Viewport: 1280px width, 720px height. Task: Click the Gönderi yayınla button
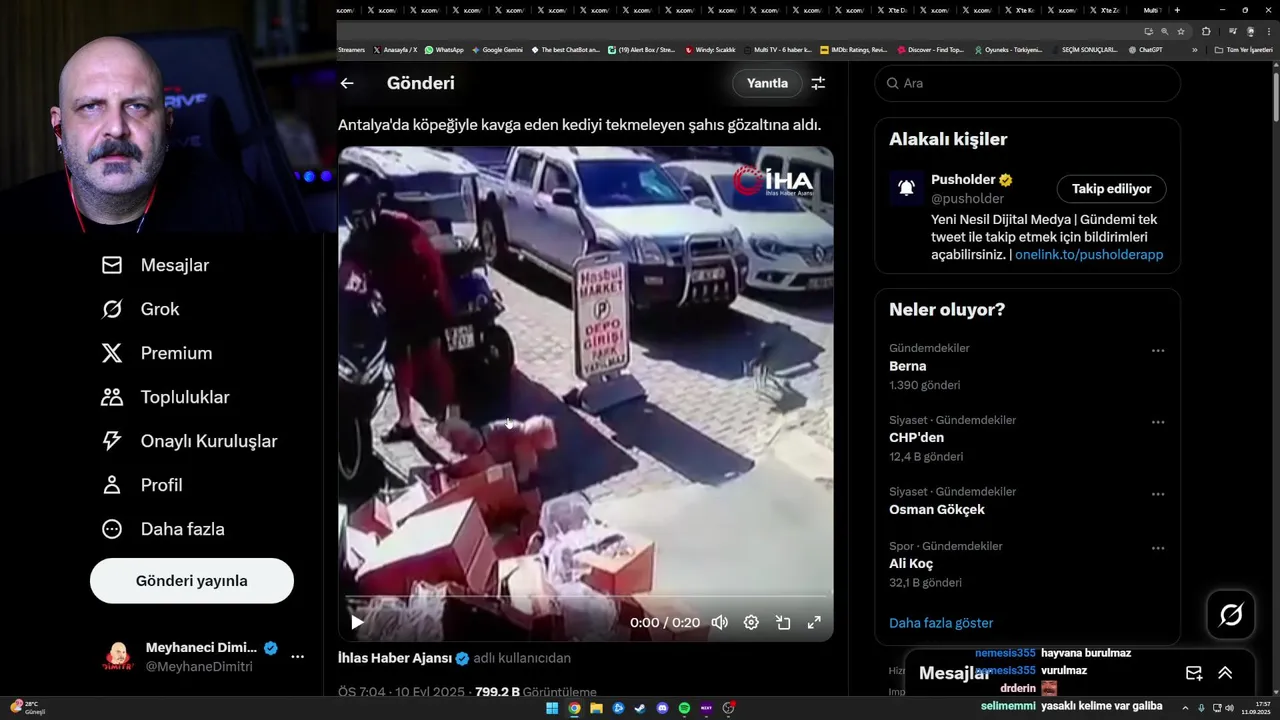[x=192, y=581]
